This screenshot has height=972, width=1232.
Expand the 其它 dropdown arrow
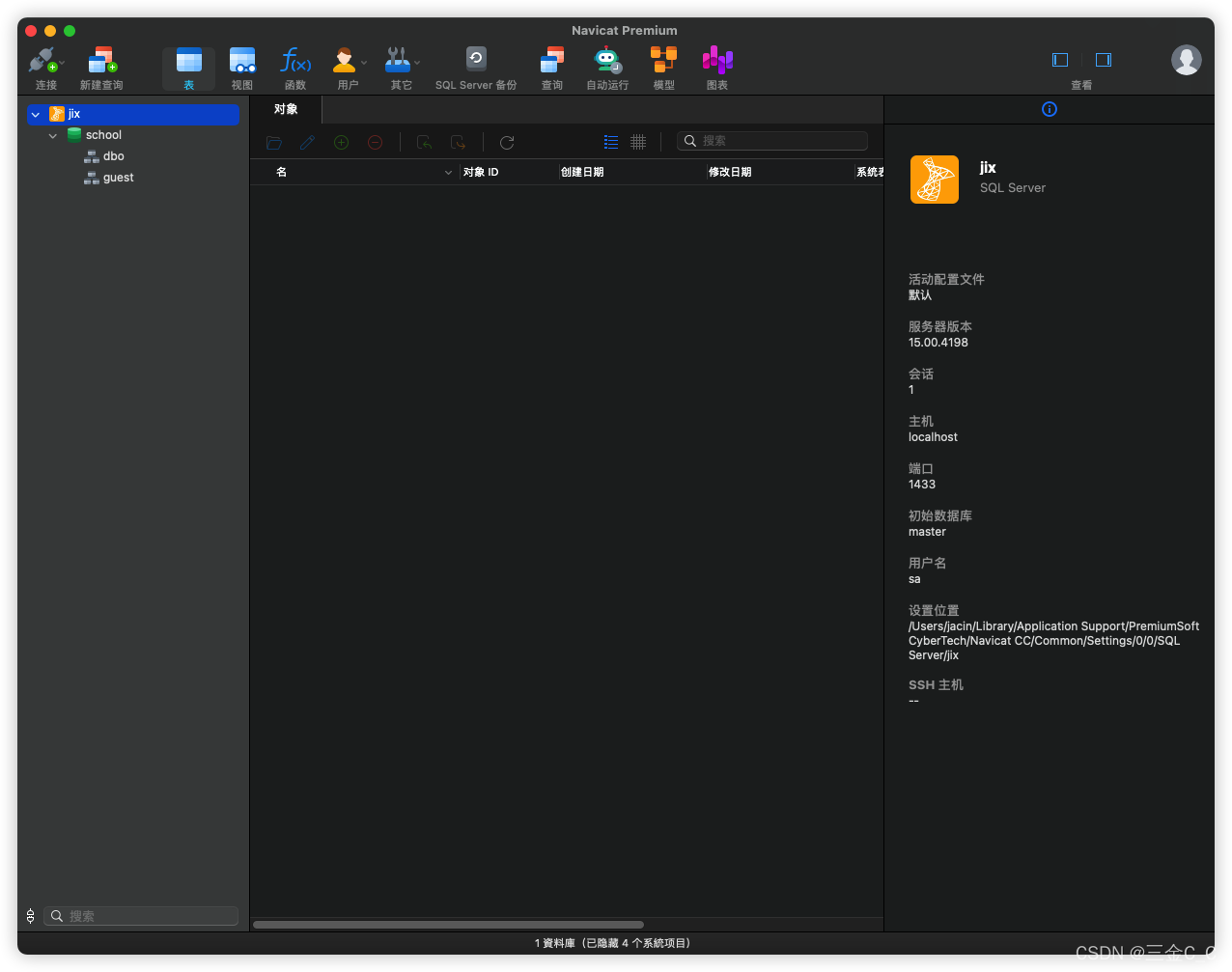[417, 64]
